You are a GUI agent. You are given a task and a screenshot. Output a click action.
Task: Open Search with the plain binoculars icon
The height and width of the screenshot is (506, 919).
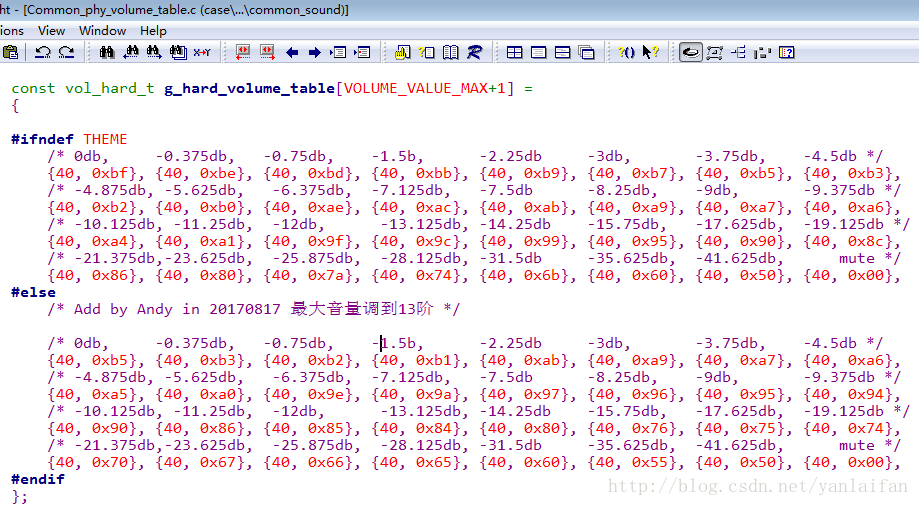pyautogui.click(x=107, y=52)
